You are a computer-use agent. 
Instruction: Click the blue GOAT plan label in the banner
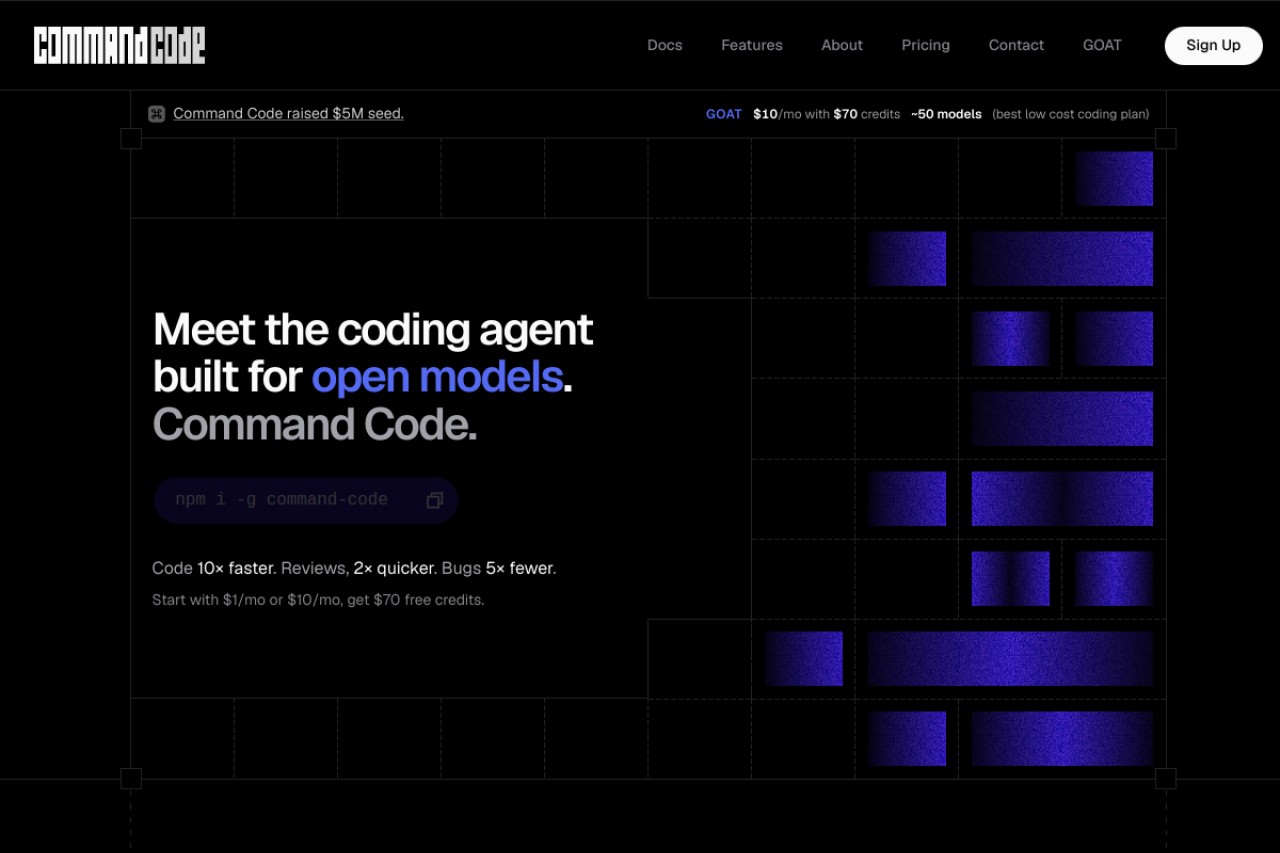tap(724, 114)
